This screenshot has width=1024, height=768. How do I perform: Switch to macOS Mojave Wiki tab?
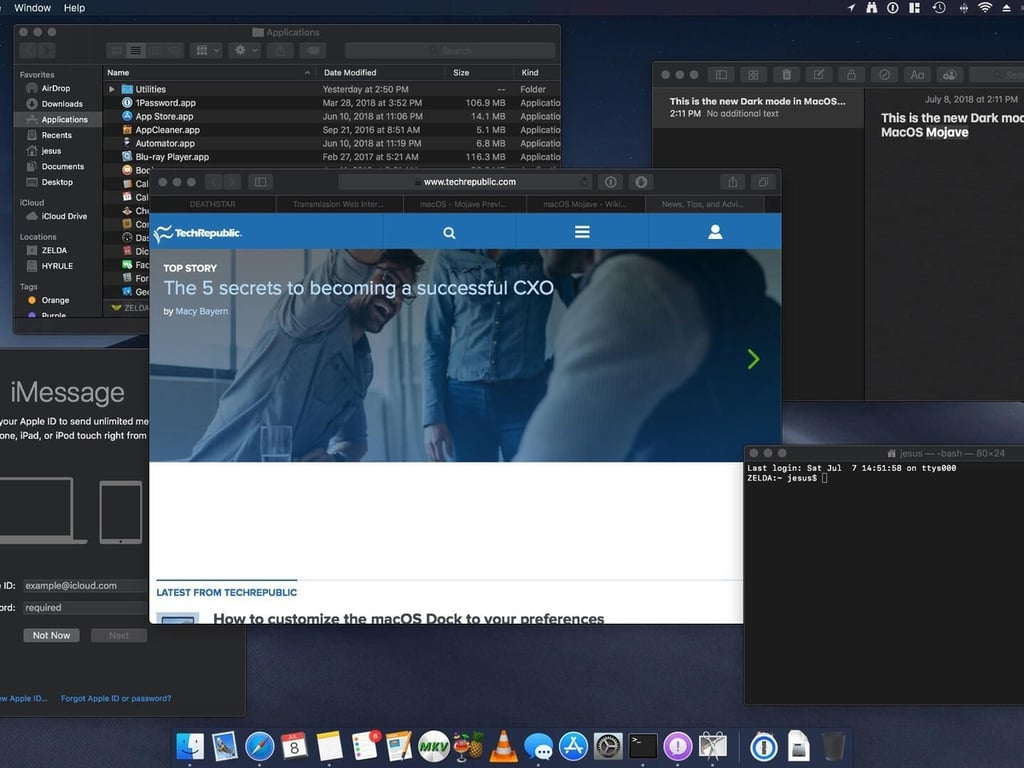coord(584,204)
